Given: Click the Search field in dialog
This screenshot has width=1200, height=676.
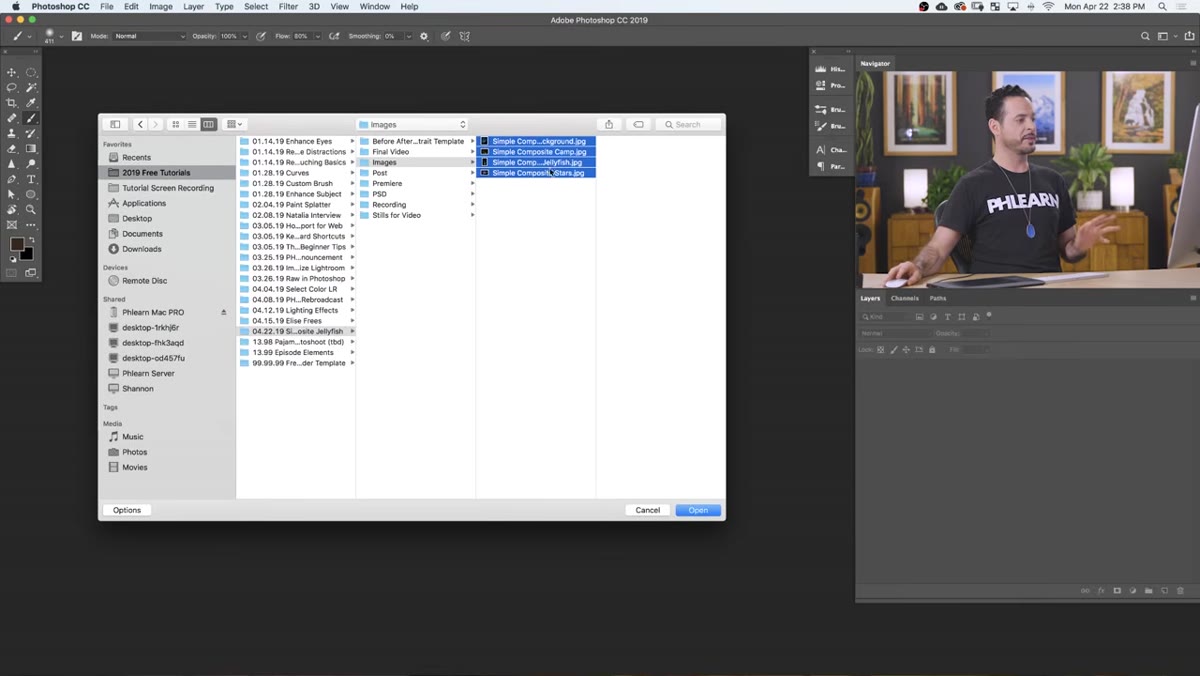Looking at the screenshot, I should (688, 124).
